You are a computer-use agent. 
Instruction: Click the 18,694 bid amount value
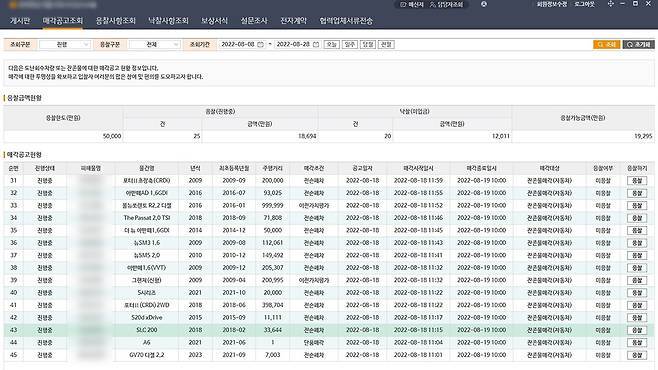(307, 136)
